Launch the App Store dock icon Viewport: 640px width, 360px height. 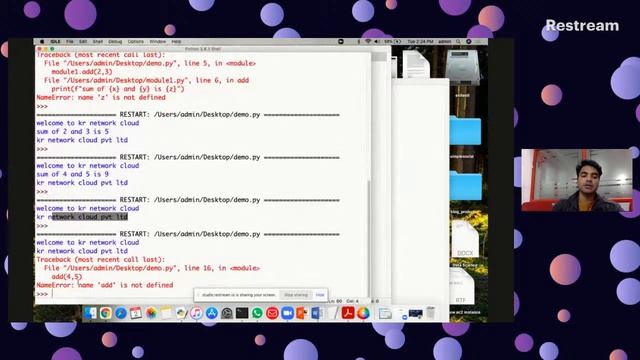[211, 313]
